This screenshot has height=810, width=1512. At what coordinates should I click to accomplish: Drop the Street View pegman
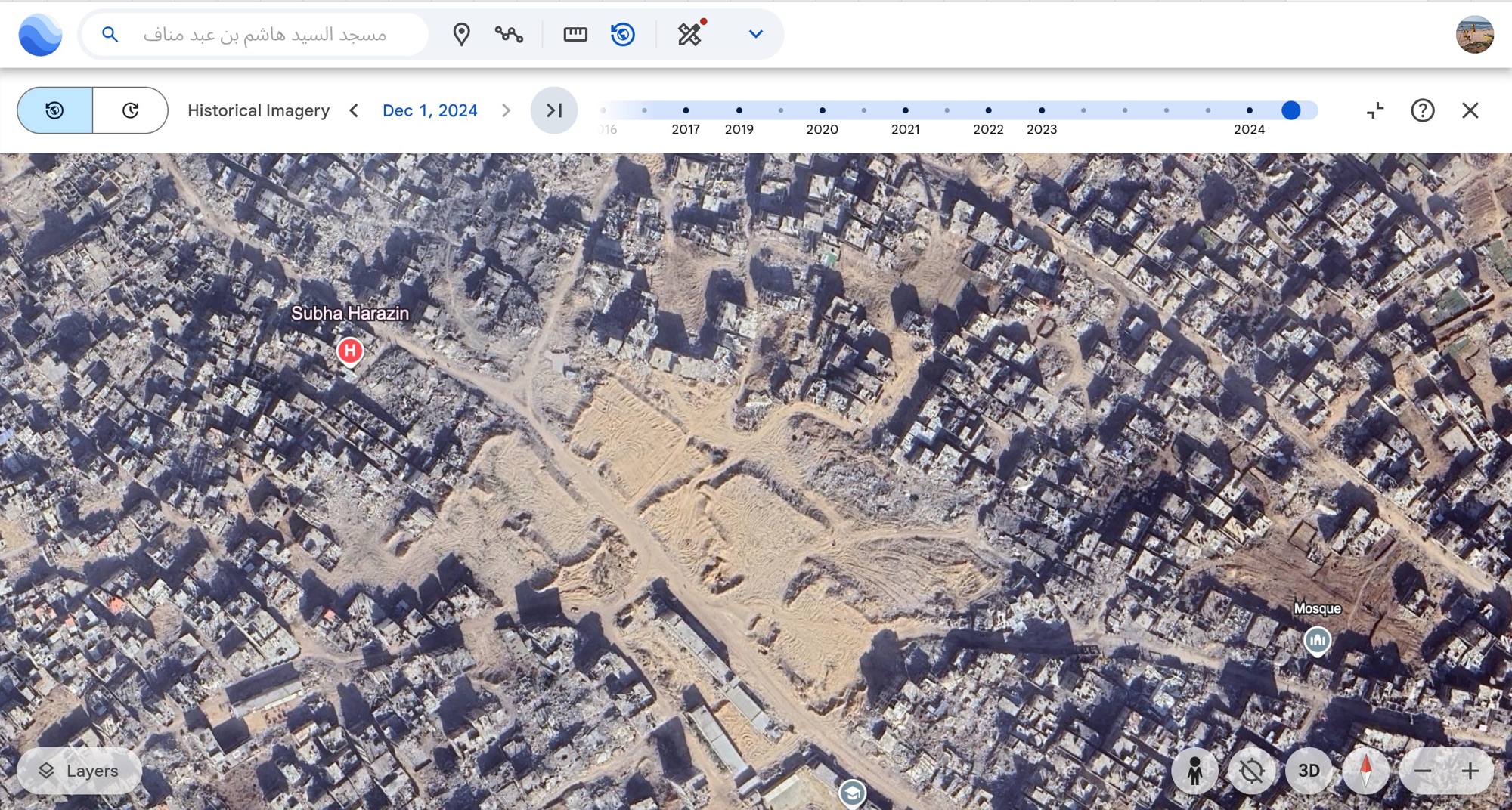[1194, 771]
